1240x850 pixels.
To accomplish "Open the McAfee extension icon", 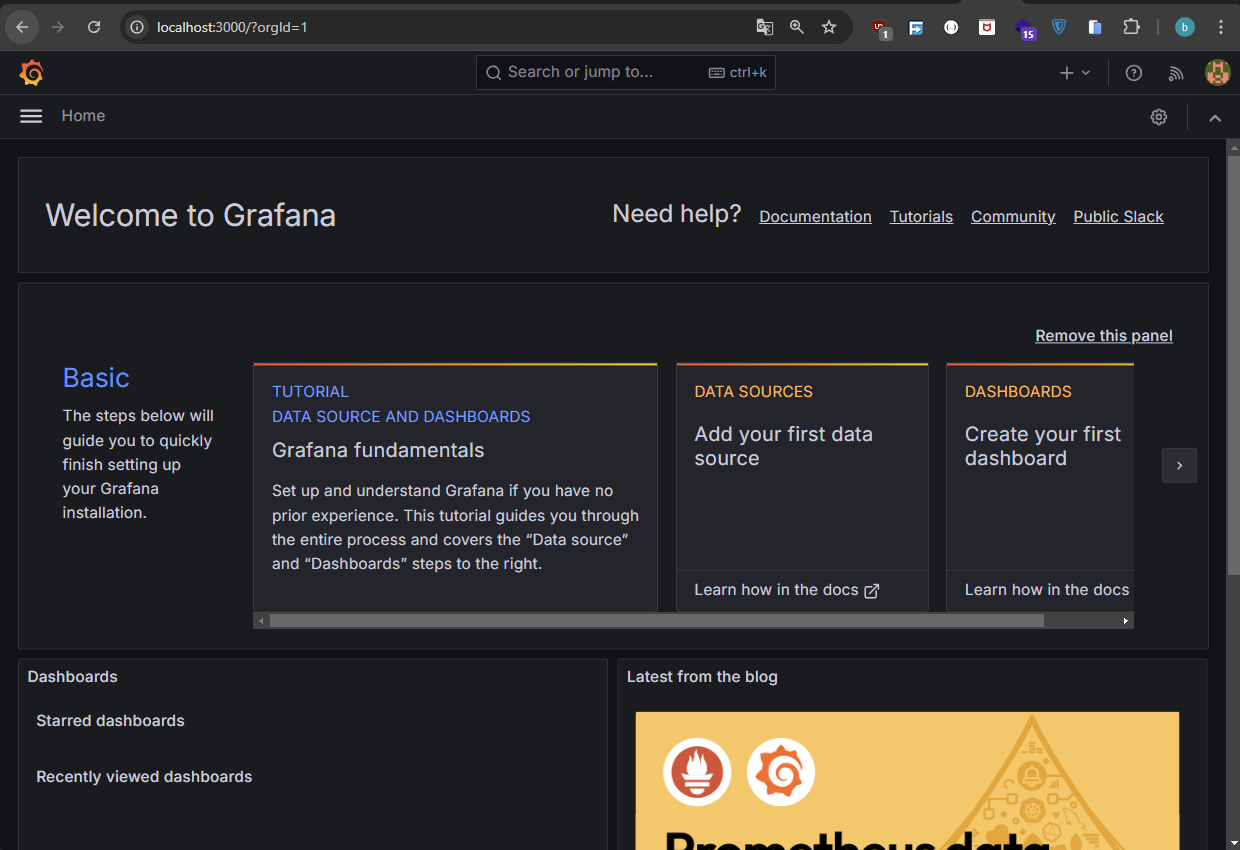I will pos(987,27).
